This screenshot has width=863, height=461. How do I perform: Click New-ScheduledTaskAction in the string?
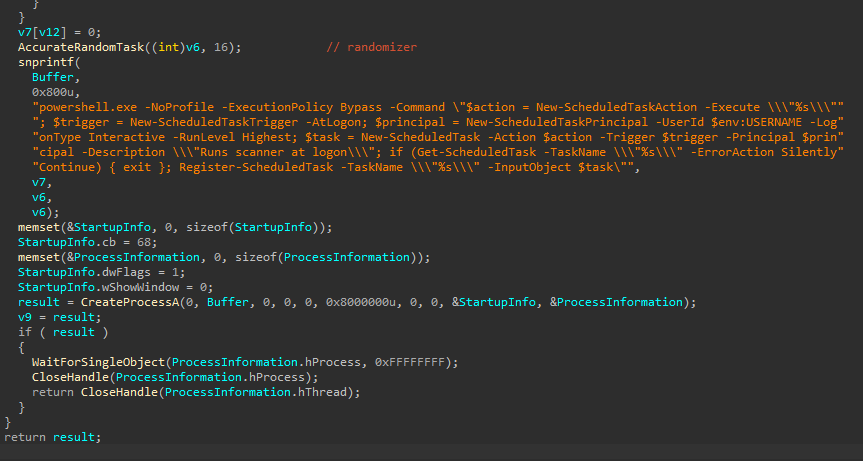coord(616,107)
